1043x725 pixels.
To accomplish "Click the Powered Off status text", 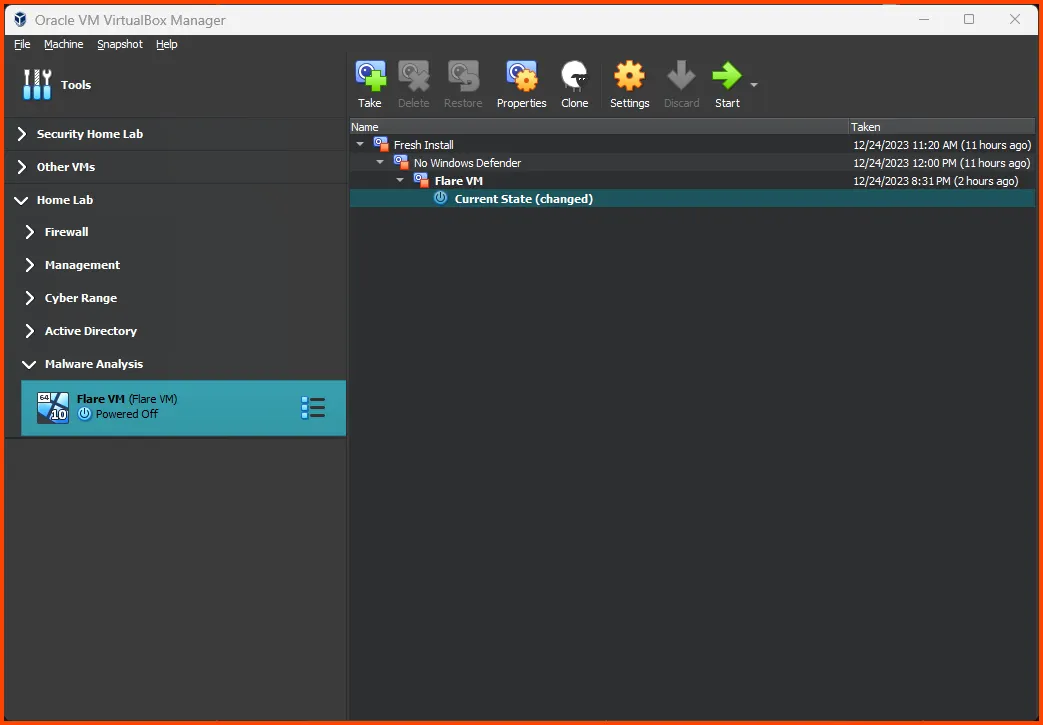I will [x=127, y=414].
